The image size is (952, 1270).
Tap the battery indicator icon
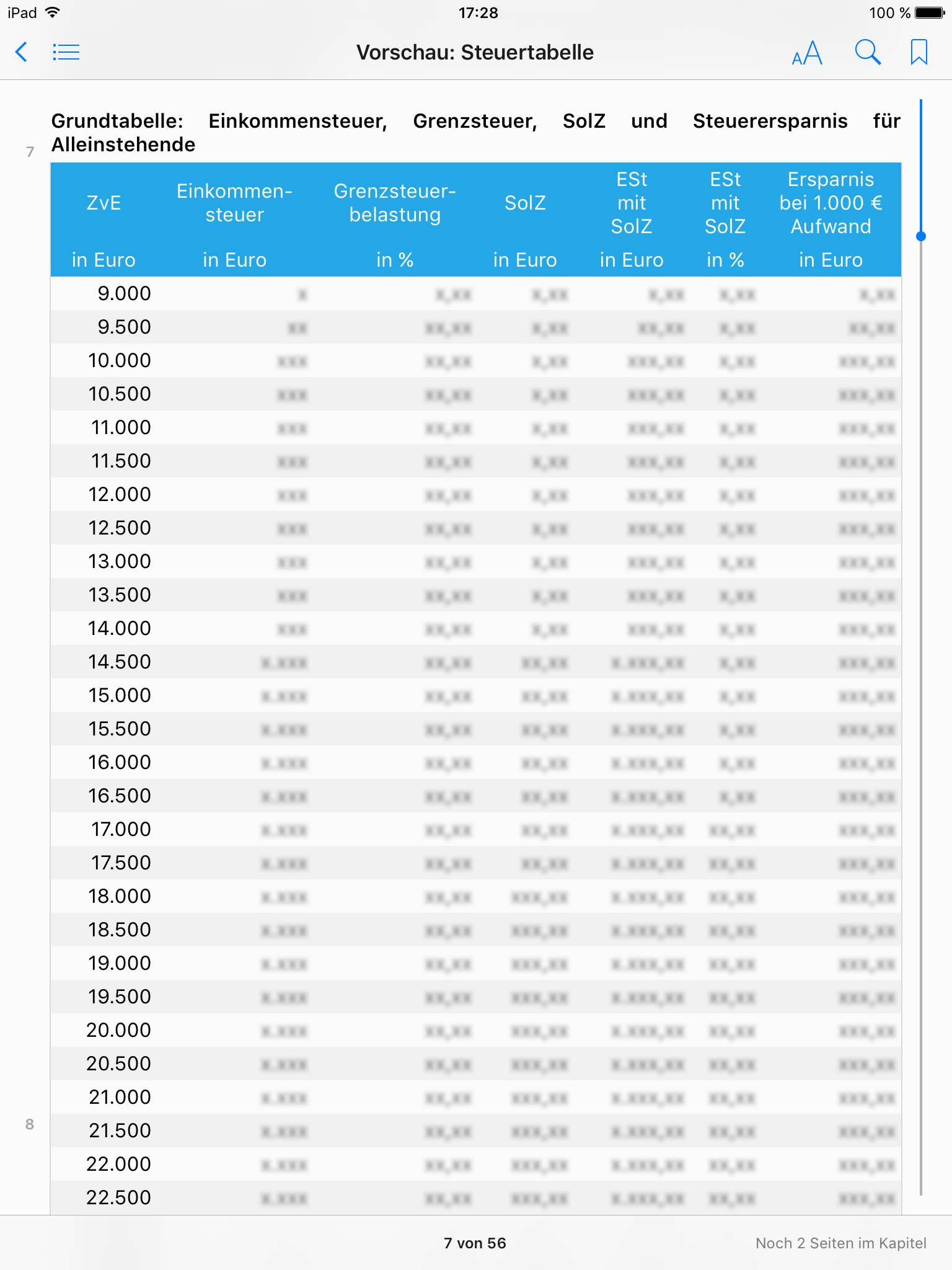[928, 12]
